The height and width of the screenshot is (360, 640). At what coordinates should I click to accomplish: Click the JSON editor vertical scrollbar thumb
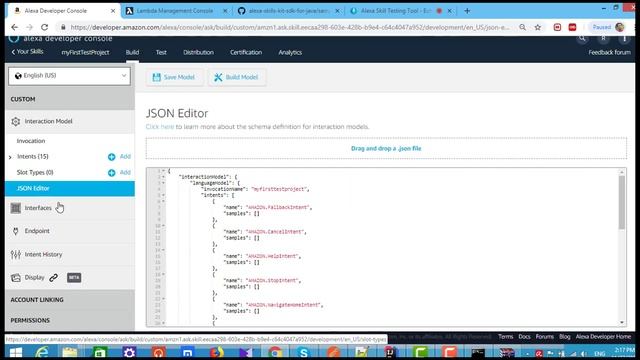[622, 202]
